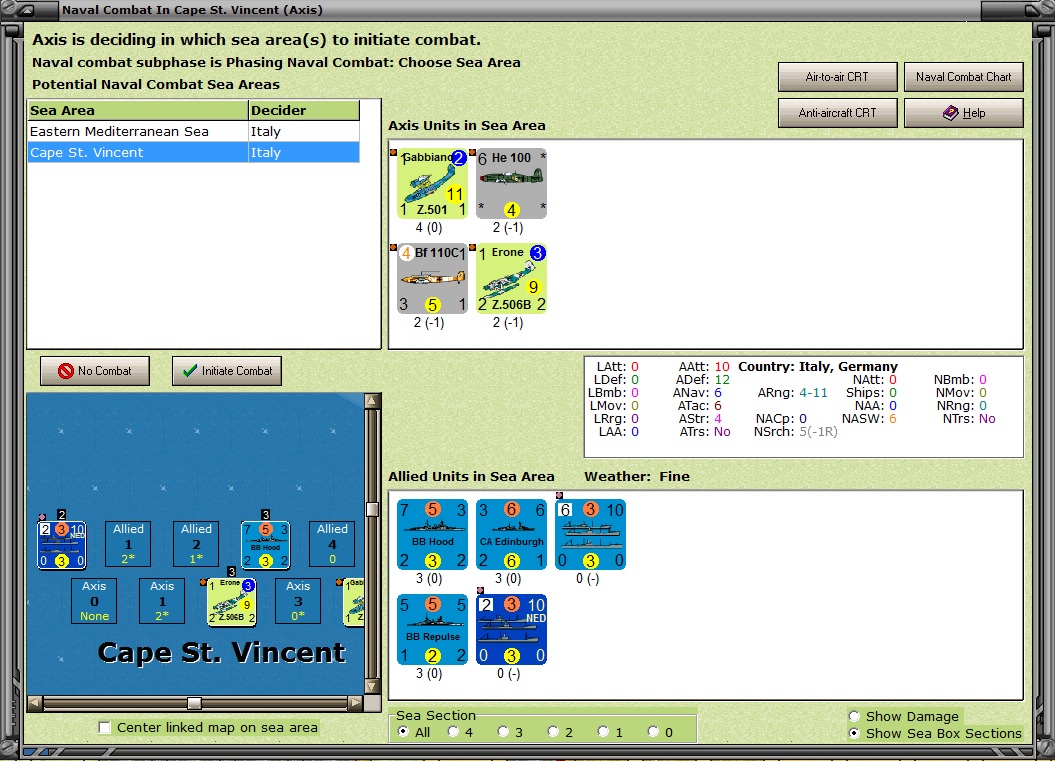Screen dimensions: 1055x761
Task: Click the green checkmark on Initiate Combat
Action: (x=190, y=370)
